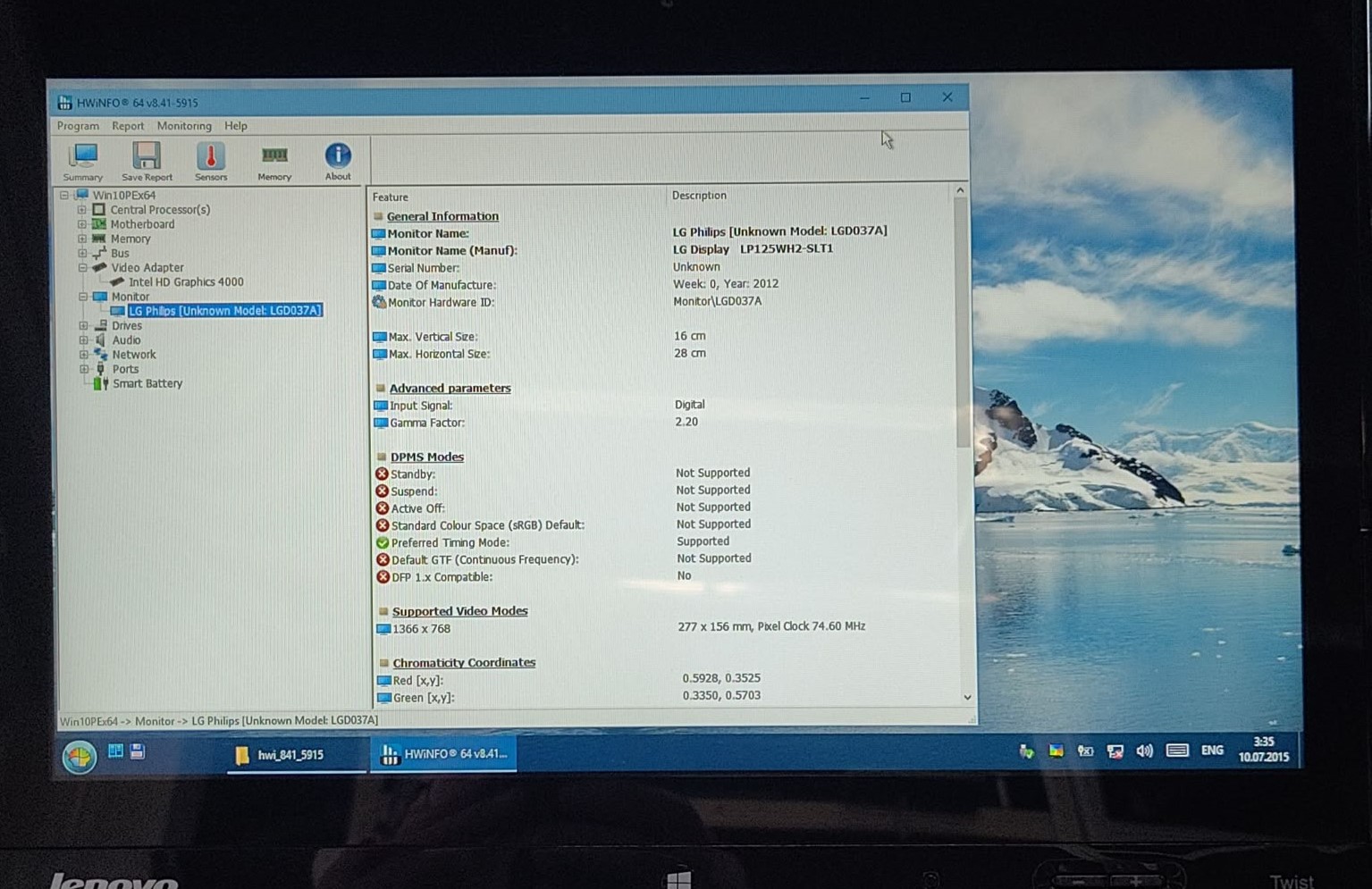Open the Help menu

pyautogui.click(x=236, y=126)
